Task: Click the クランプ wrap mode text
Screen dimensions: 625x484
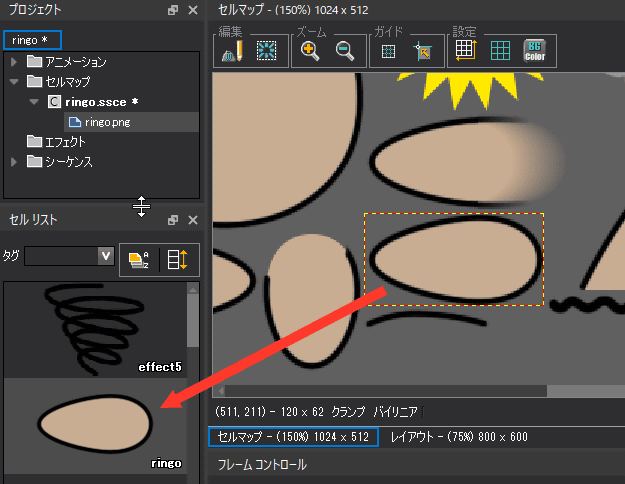Action: click(x=348, y=411)
